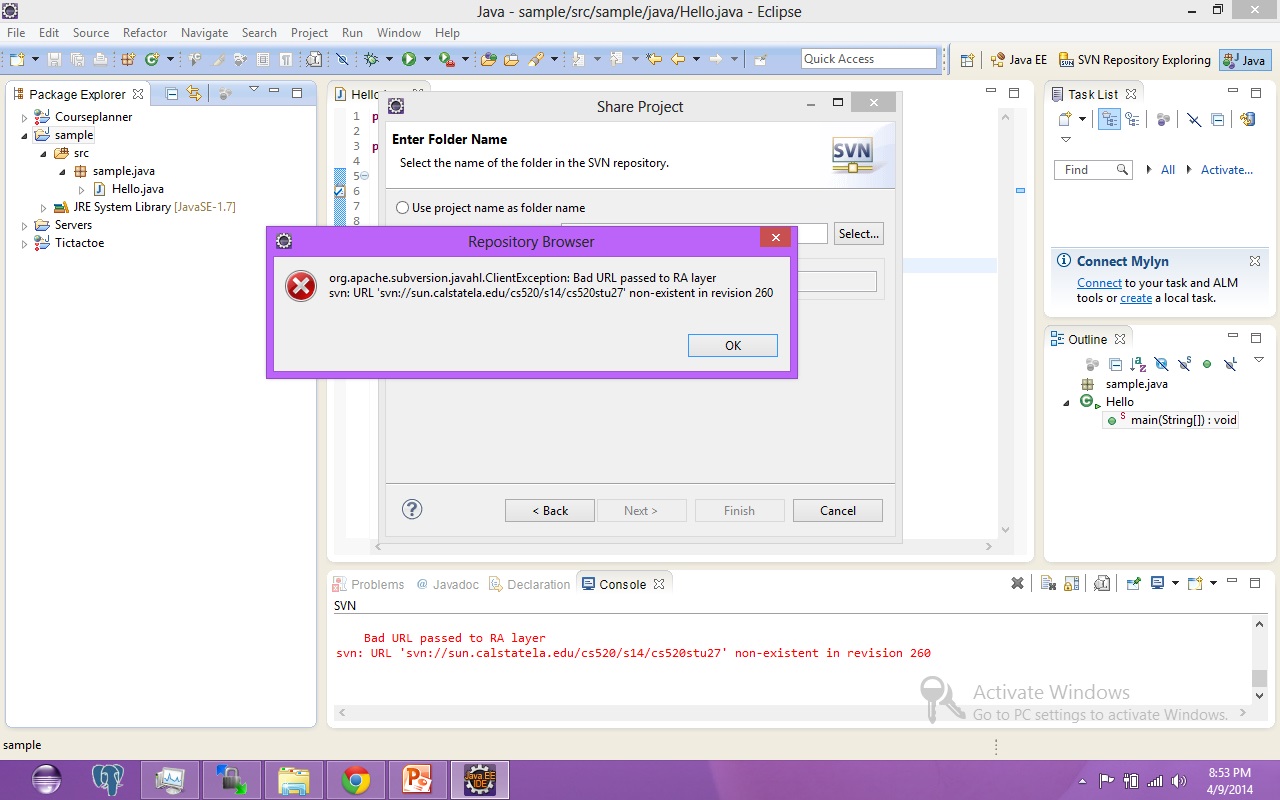Click the green Run button in toolbar
The image size is (1280, 800).
[408, 60]
